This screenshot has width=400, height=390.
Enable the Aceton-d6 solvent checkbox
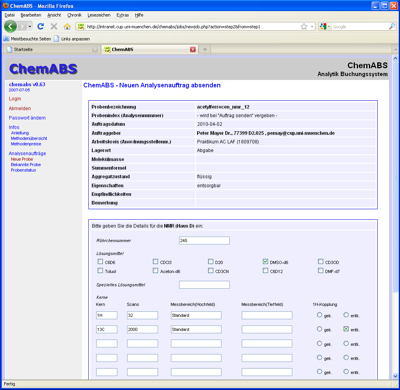pos(155,271)
